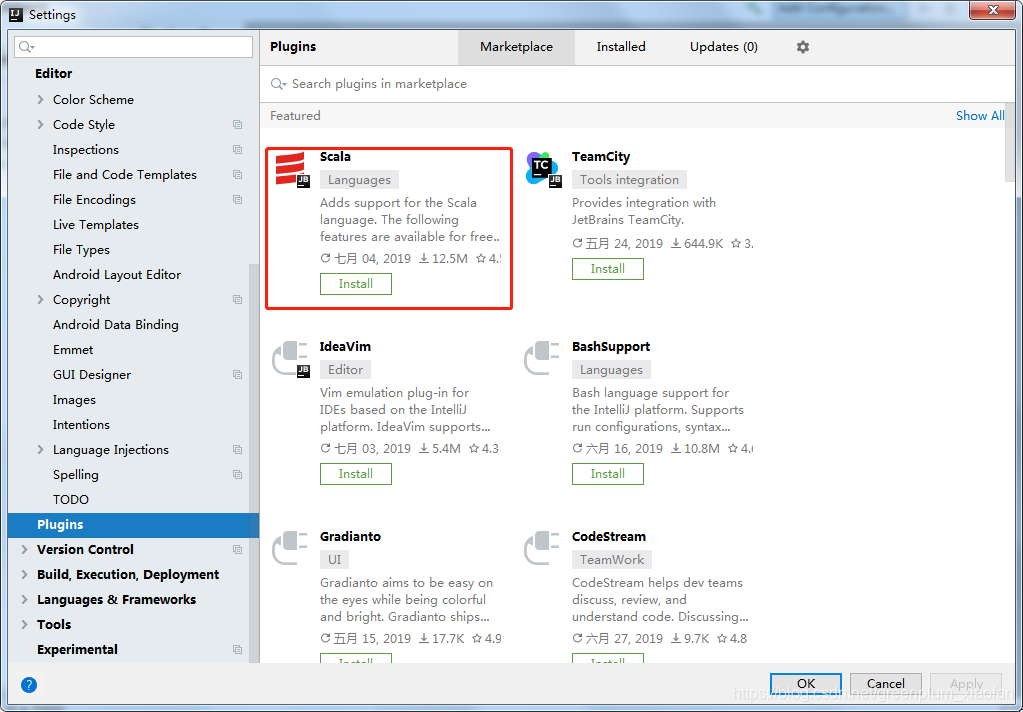Click the UI tag under Gradianto
Viewport: 1023px width, 712px height.
coord(335,559)
